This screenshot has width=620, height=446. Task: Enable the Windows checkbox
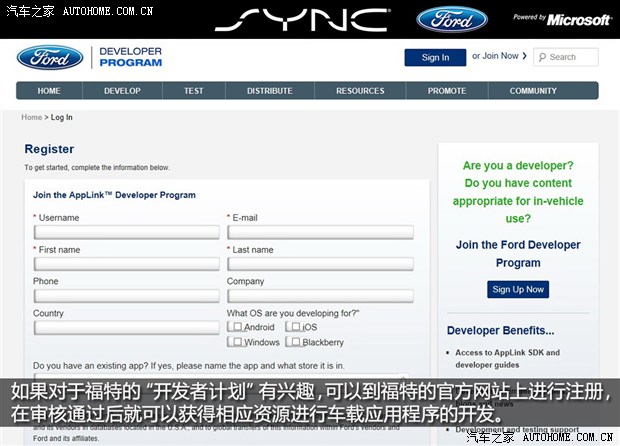tap(235, 342)
